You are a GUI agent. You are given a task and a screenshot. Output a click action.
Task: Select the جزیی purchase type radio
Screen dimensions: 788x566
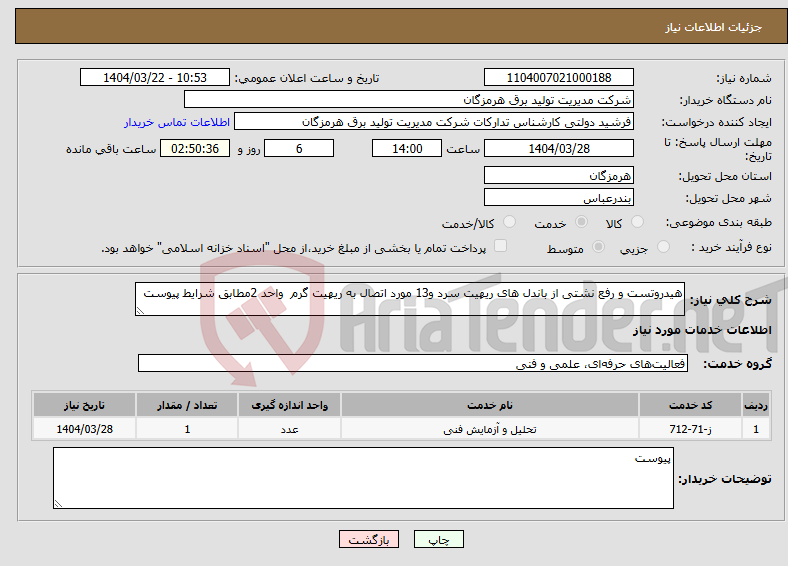tap(663, 247)
